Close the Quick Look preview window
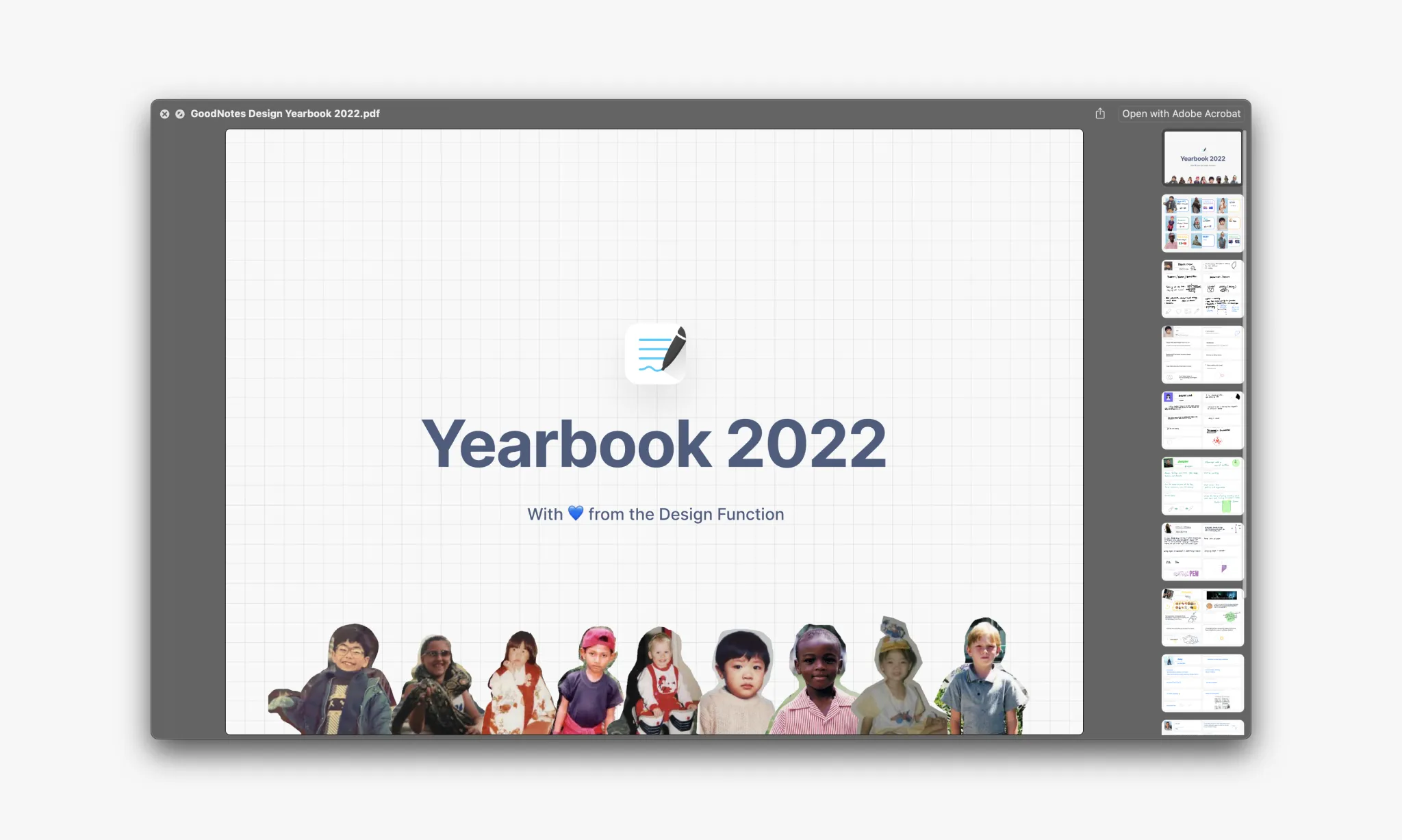The height and width of the screenshot is (840, 1402). [165, 114]
